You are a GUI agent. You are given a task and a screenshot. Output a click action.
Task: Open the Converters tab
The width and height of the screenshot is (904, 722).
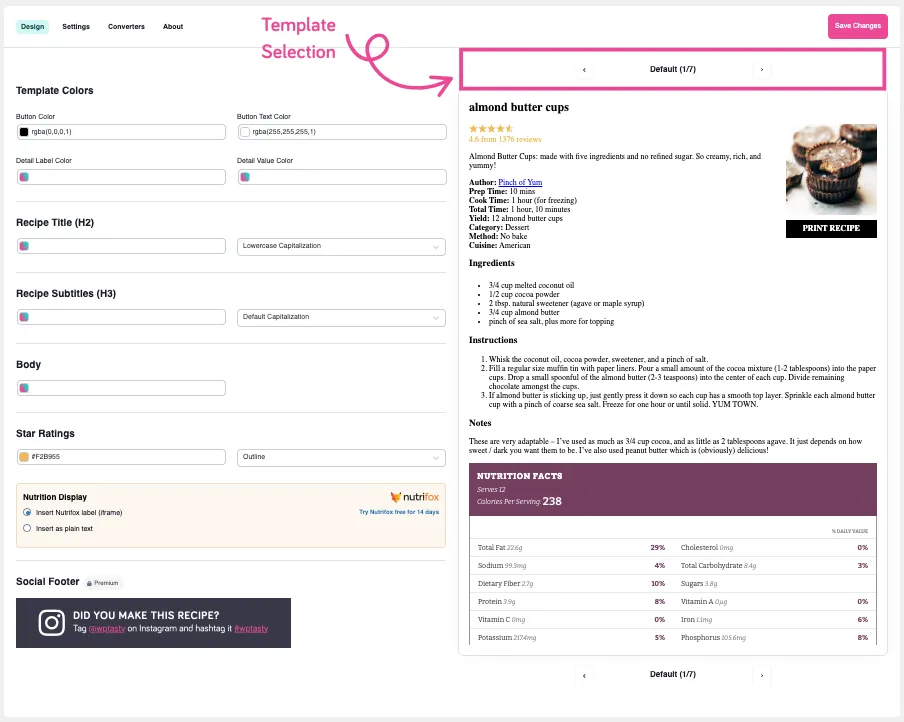pos(126,27)
